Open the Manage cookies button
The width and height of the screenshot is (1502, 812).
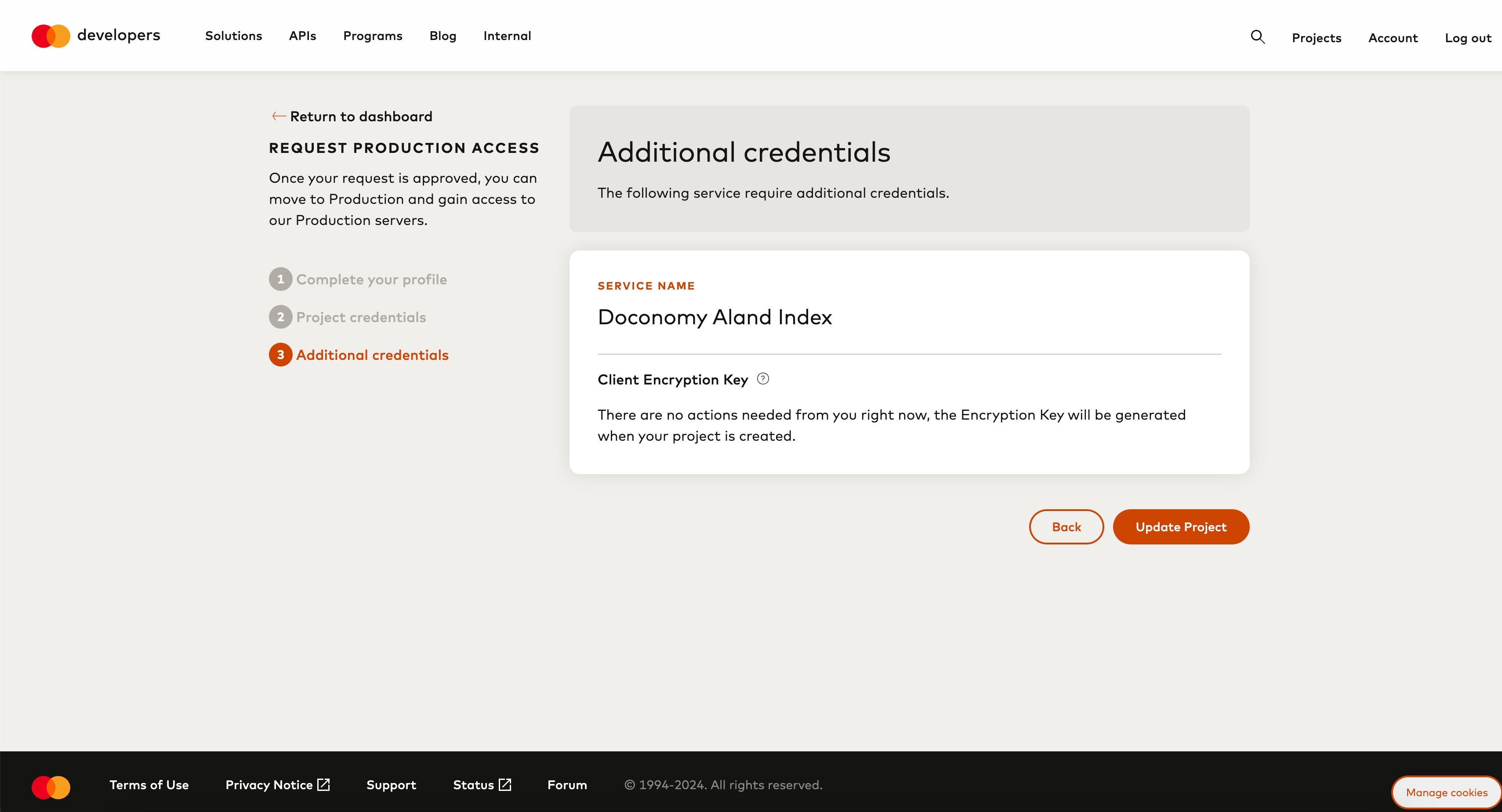pyautogui.click(x=1446, y=792)
